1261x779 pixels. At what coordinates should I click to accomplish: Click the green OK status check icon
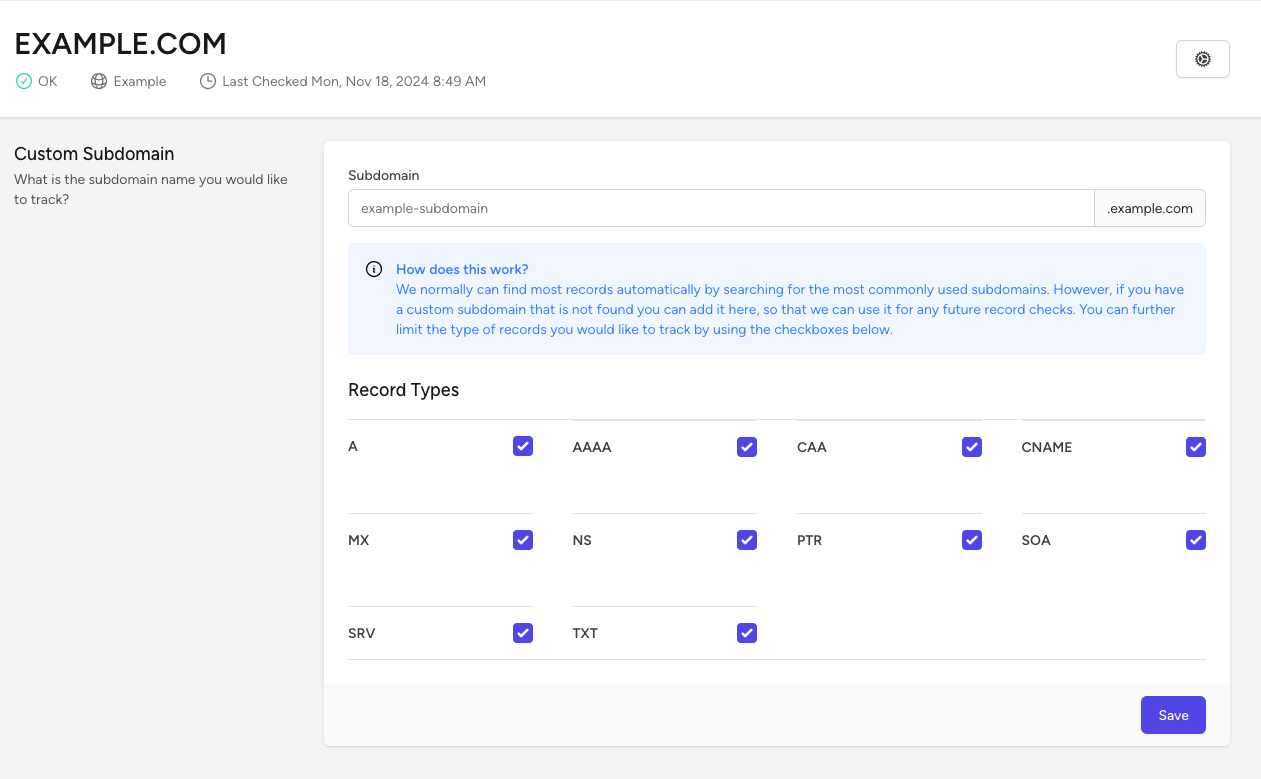(x=24, y=81)
